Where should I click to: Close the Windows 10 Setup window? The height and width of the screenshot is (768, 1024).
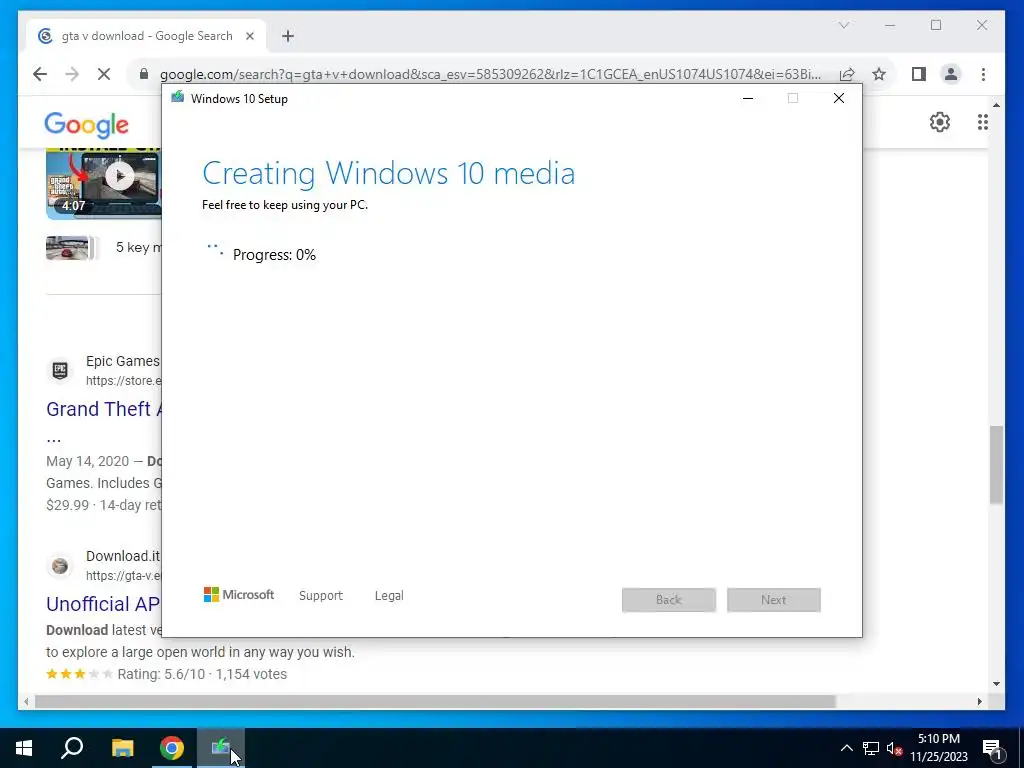click(839, 99)
